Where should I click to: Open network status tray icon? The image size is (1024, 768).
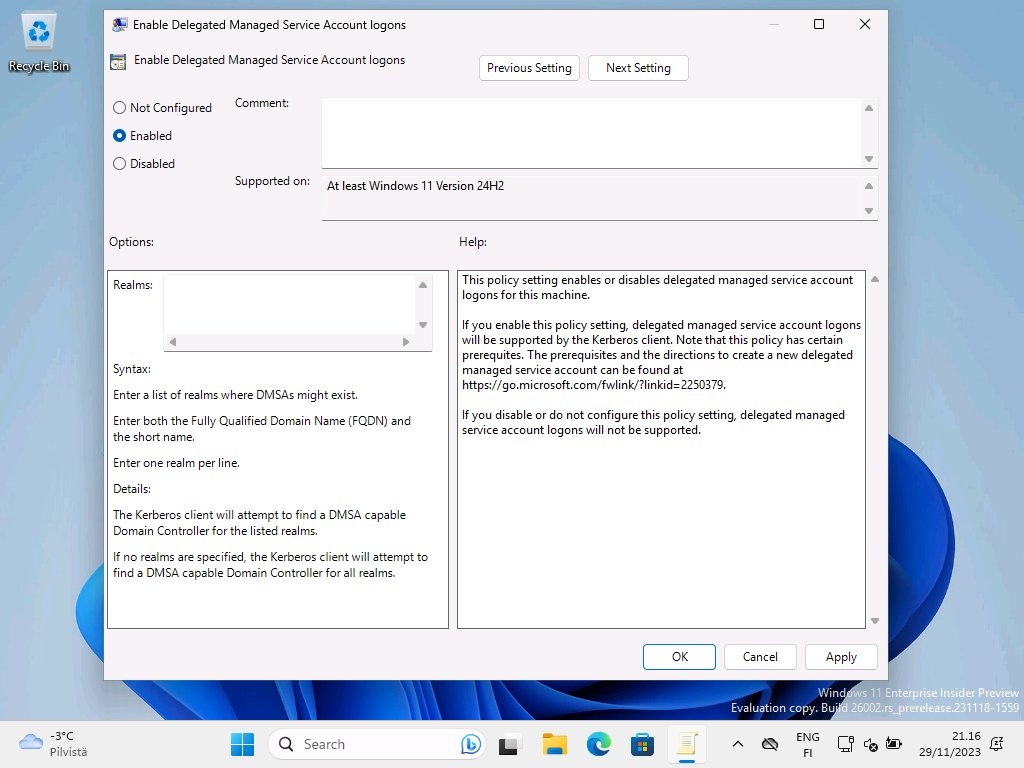[846, 744]
